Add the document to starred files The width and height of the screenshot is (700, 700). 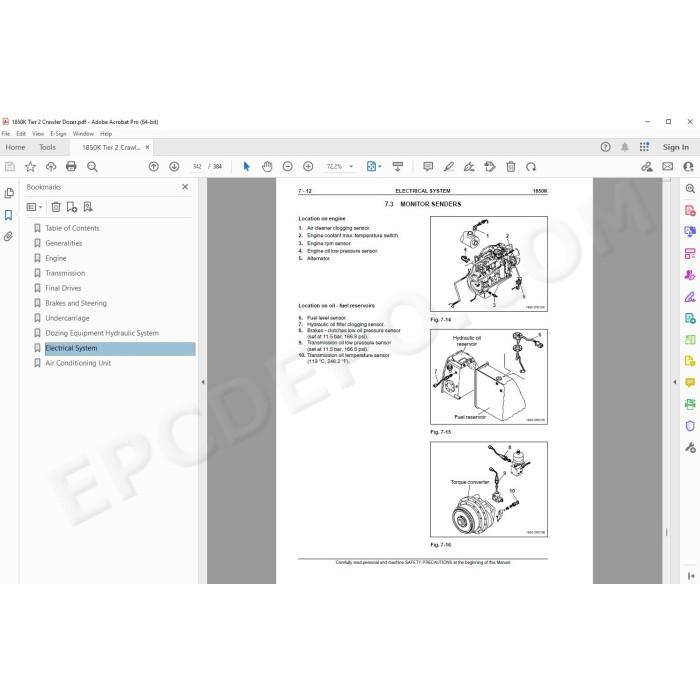(30, 167)
